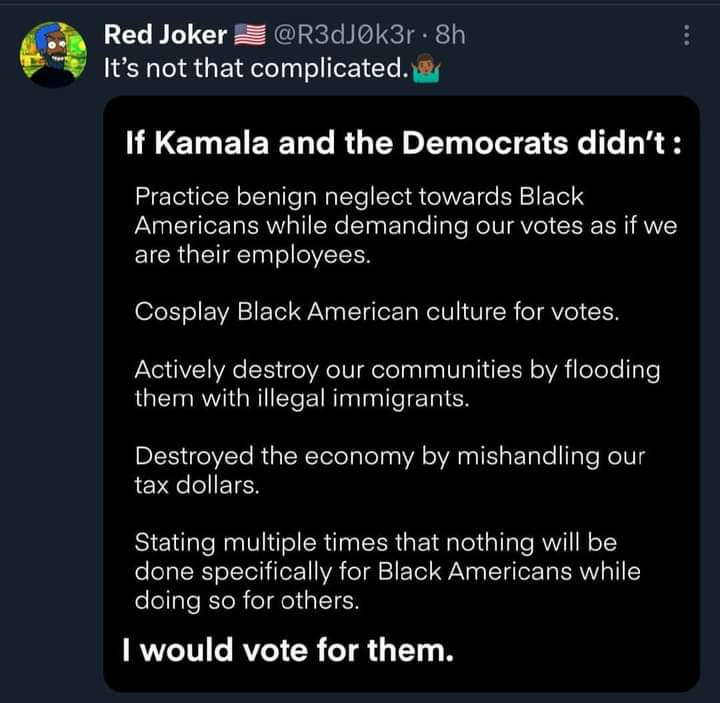This screenshot has width=720, height=703.
Task: Click the words "tax dollars" in the image
Action: 196,485
